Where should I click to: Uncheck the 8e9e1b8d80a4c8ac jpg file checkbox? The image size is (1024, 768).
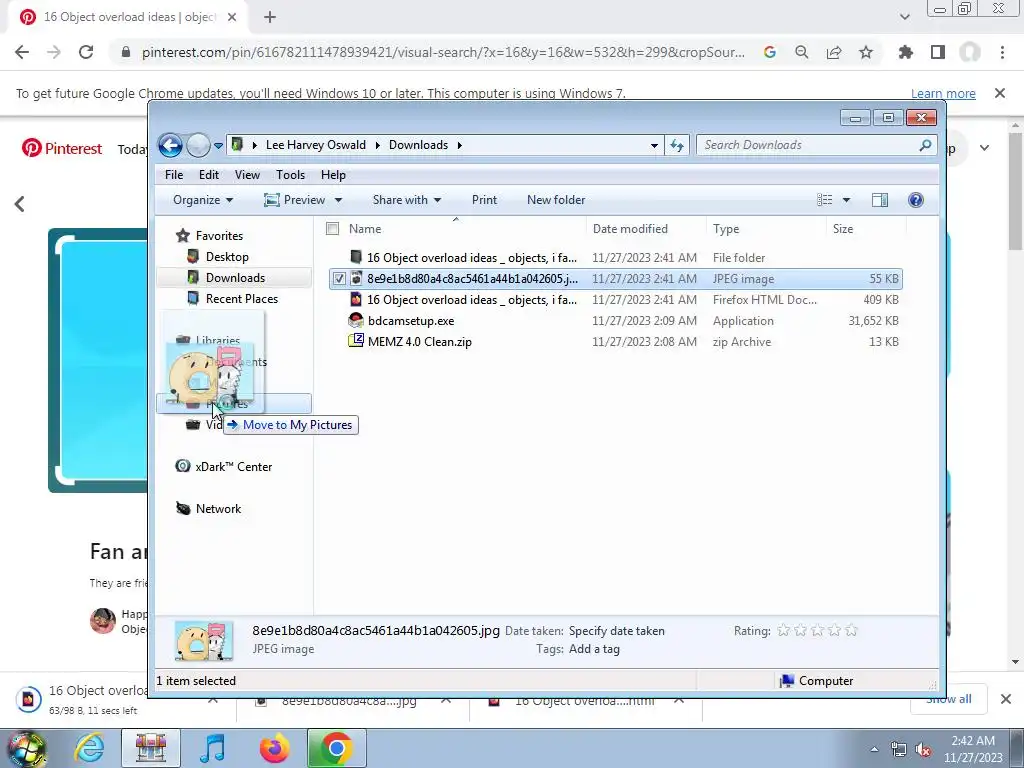click(x=339, y=279)
